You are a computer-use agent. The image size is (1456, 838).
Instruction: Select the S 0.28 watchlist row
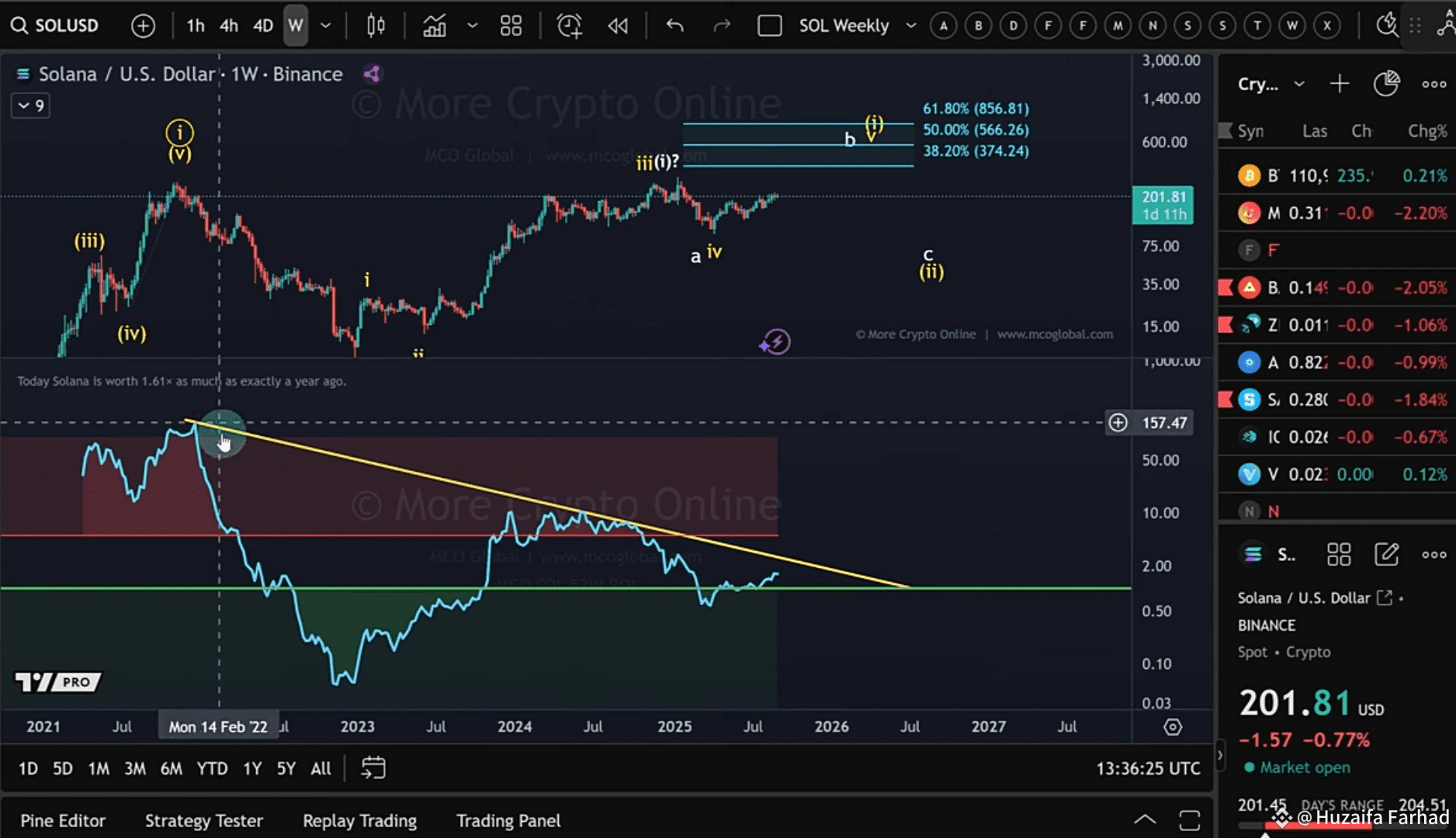pyautogui.click(x=1336, y=400)
